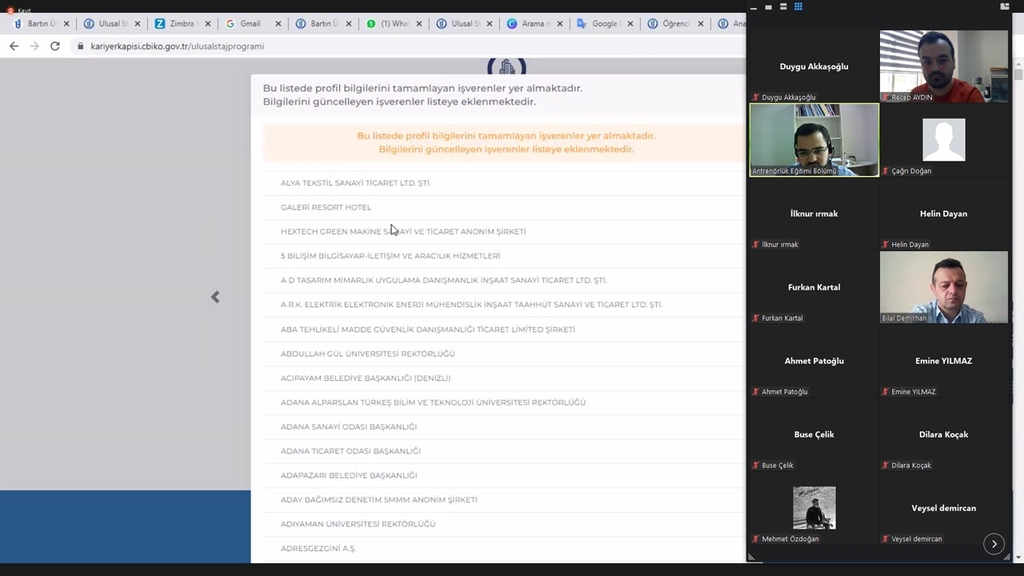
Task: Reload the kariyerkapisi page
Action: (x=55, y=46)
